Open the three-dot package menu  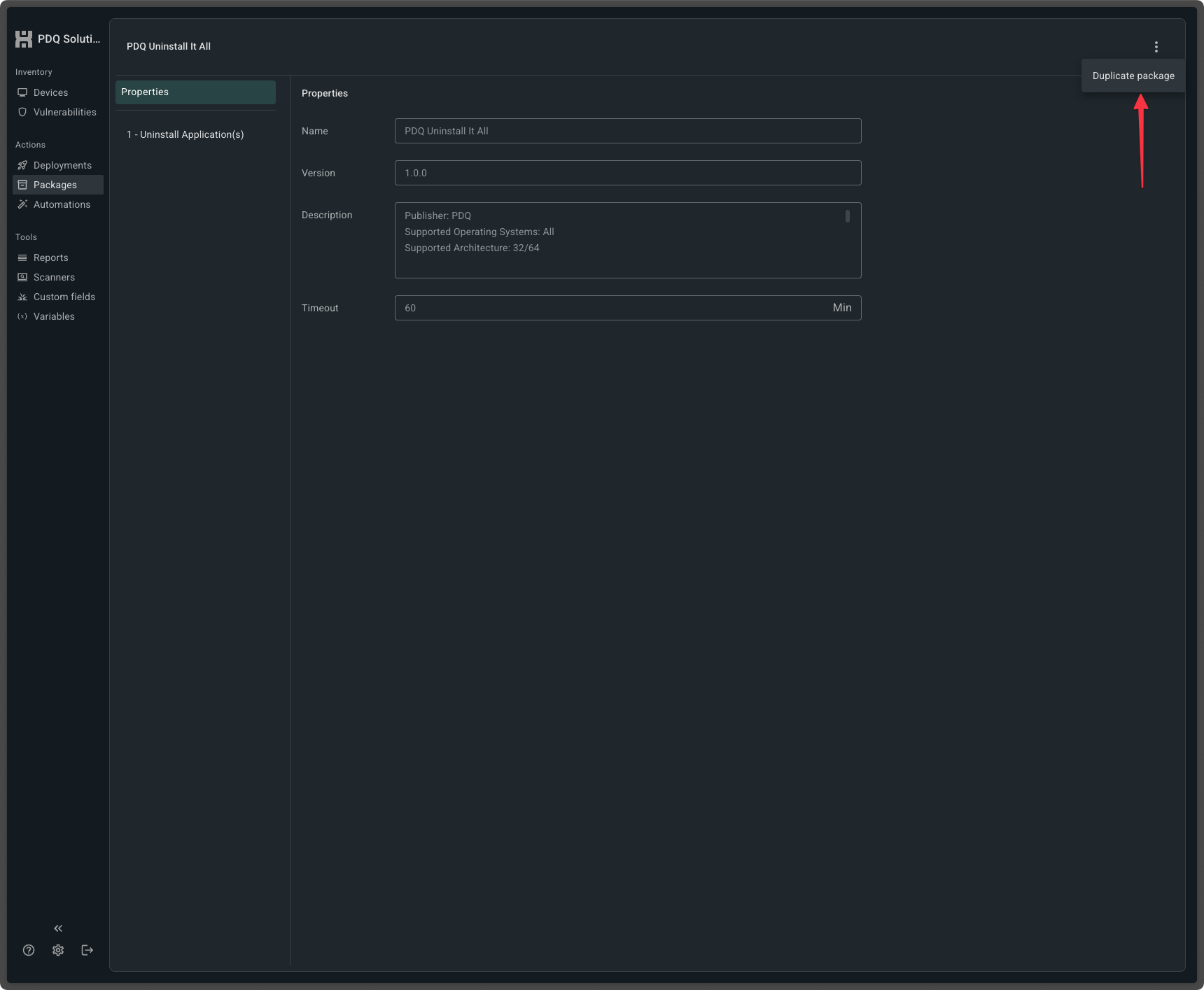click(x=1156, y=47)
